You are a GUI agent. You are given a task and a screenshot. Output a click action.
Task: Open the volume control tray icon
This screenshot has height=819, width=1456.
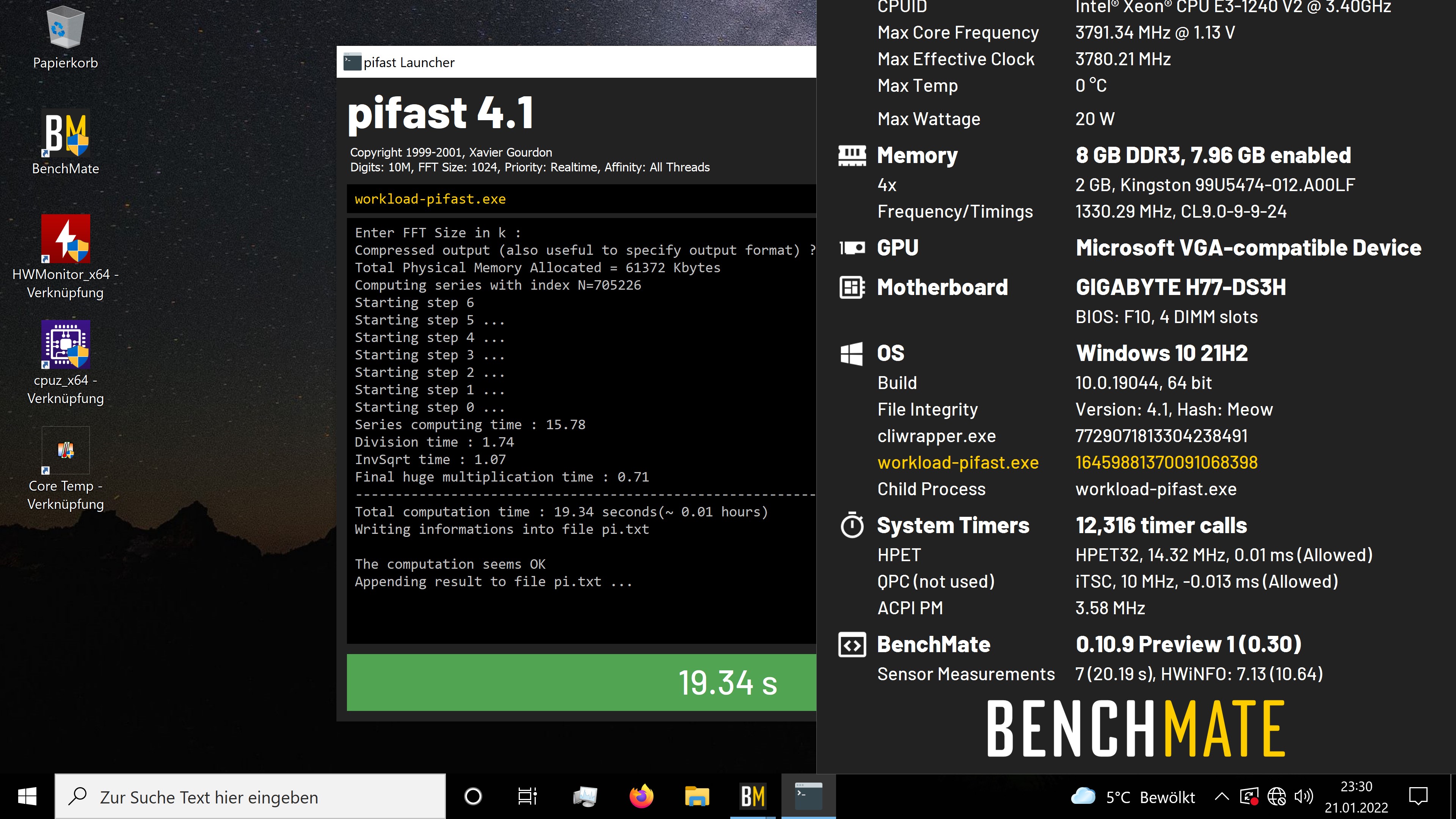click(x=1304, y=797)
